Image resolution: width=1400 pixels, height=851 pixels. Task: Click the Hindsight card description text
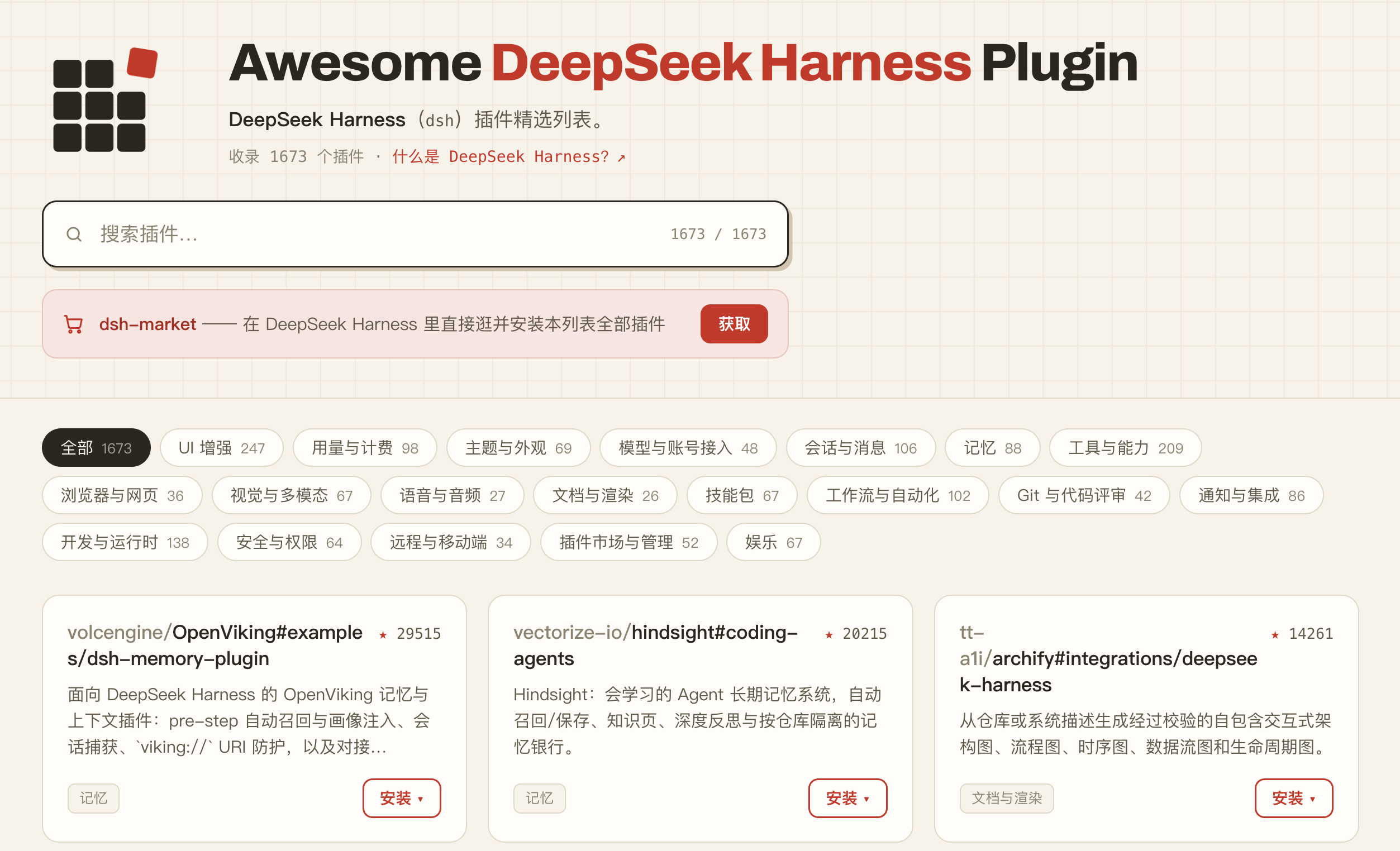[x=698, y=720]
